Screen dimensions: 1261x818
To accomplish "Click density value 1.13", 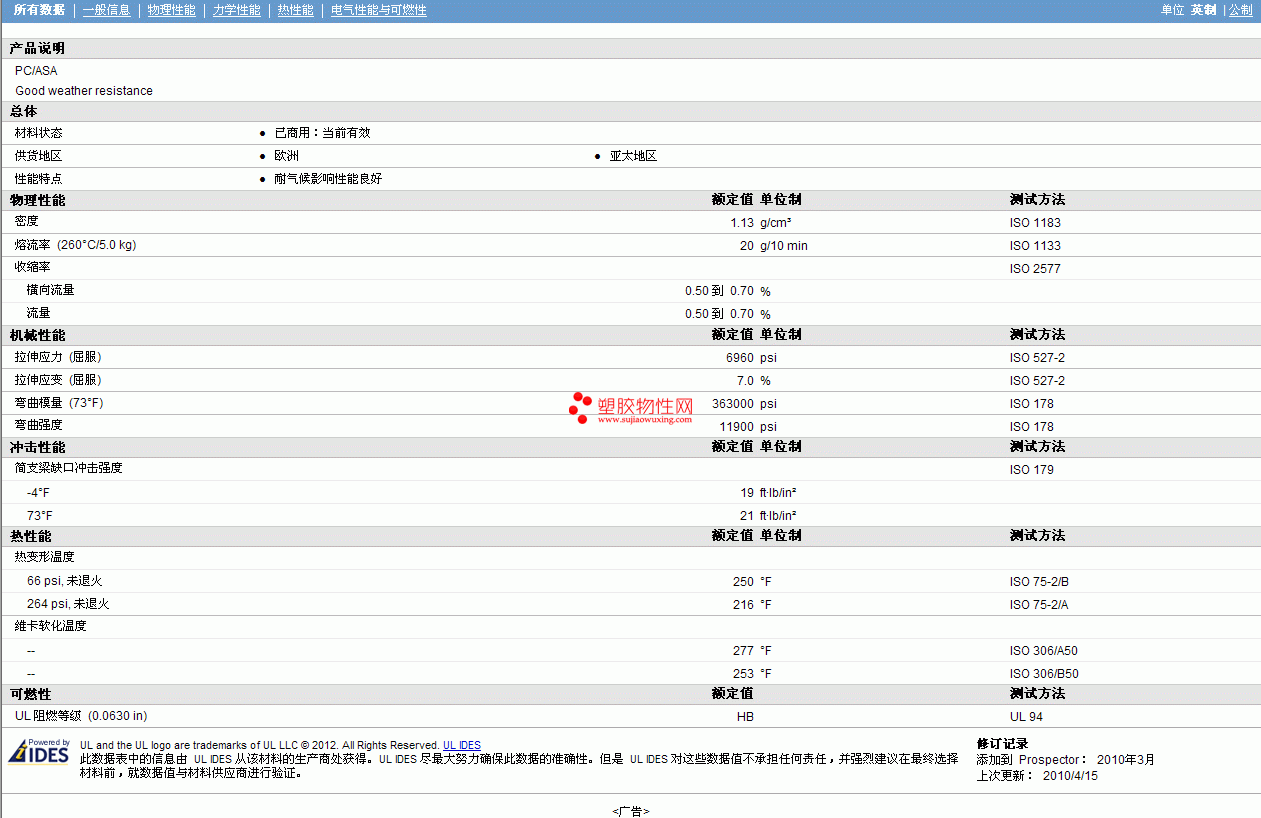I will click(x=742, y=223).
